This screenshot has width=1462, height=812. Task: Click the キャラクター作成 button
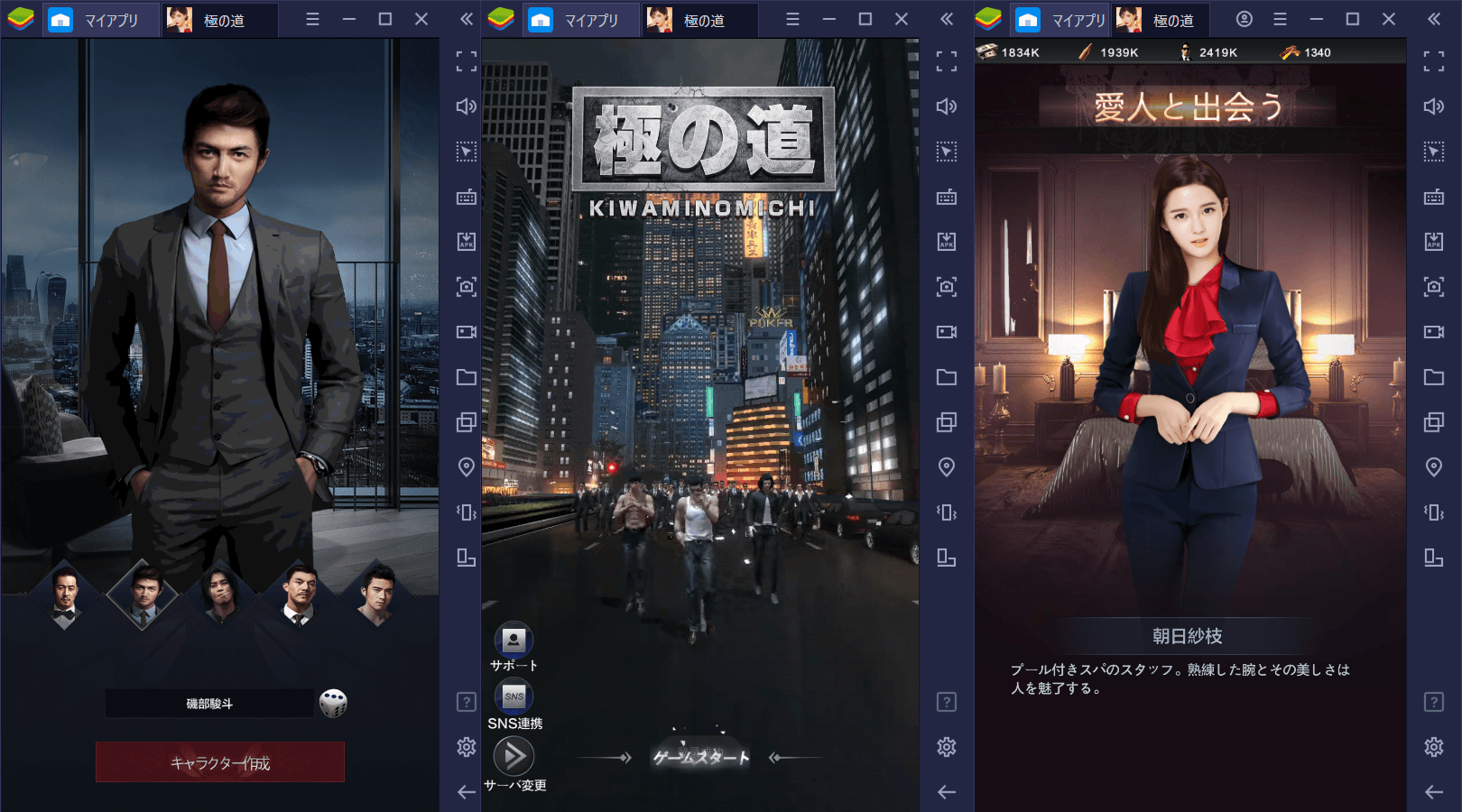coord(220,762)
